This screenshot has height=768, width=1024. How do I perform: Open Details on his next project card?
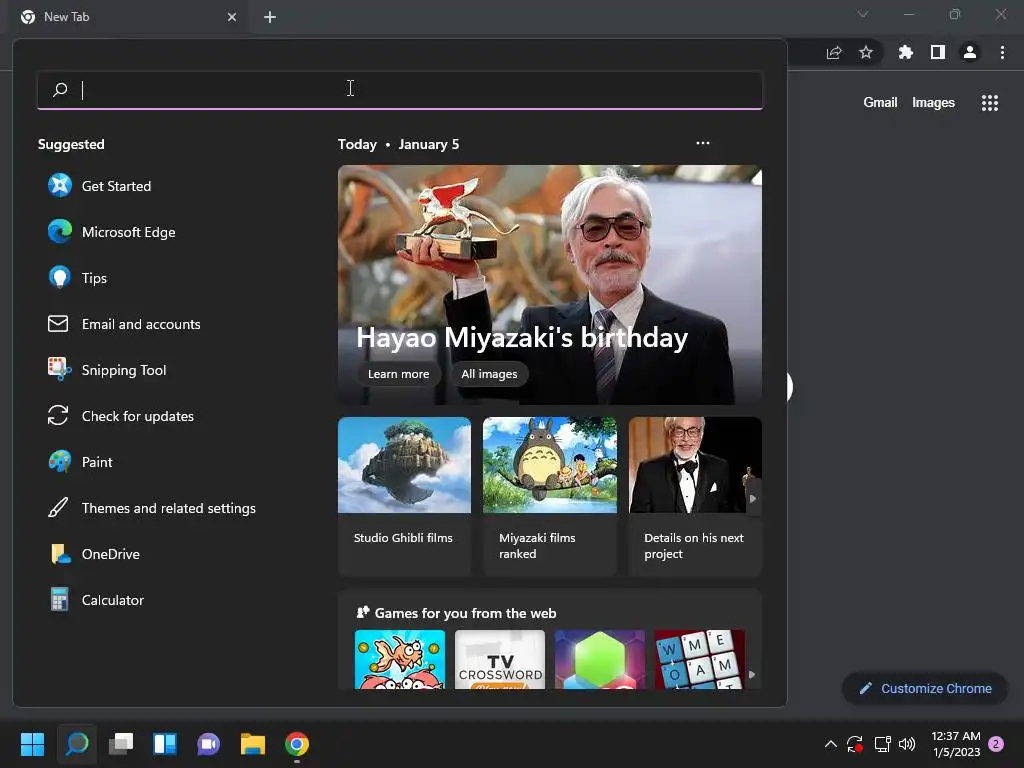click(x=695, y=496)
